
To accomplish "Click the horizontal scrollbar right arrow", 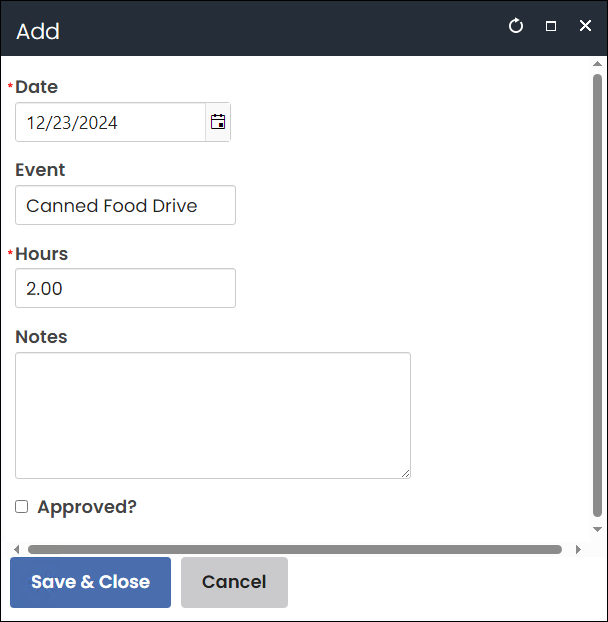I will point(578,549).
